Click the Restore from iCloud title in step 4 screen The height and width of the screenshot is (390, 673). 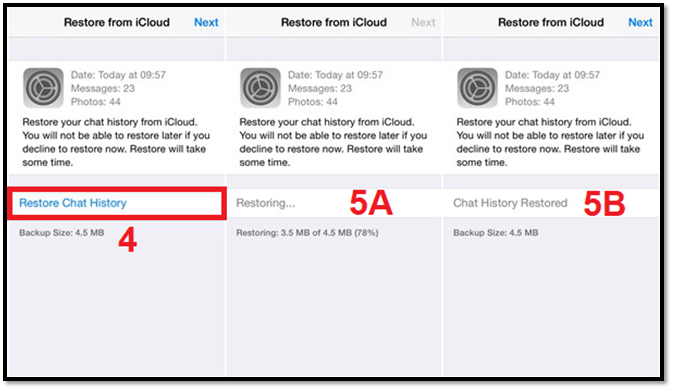[x=117, y=22]
